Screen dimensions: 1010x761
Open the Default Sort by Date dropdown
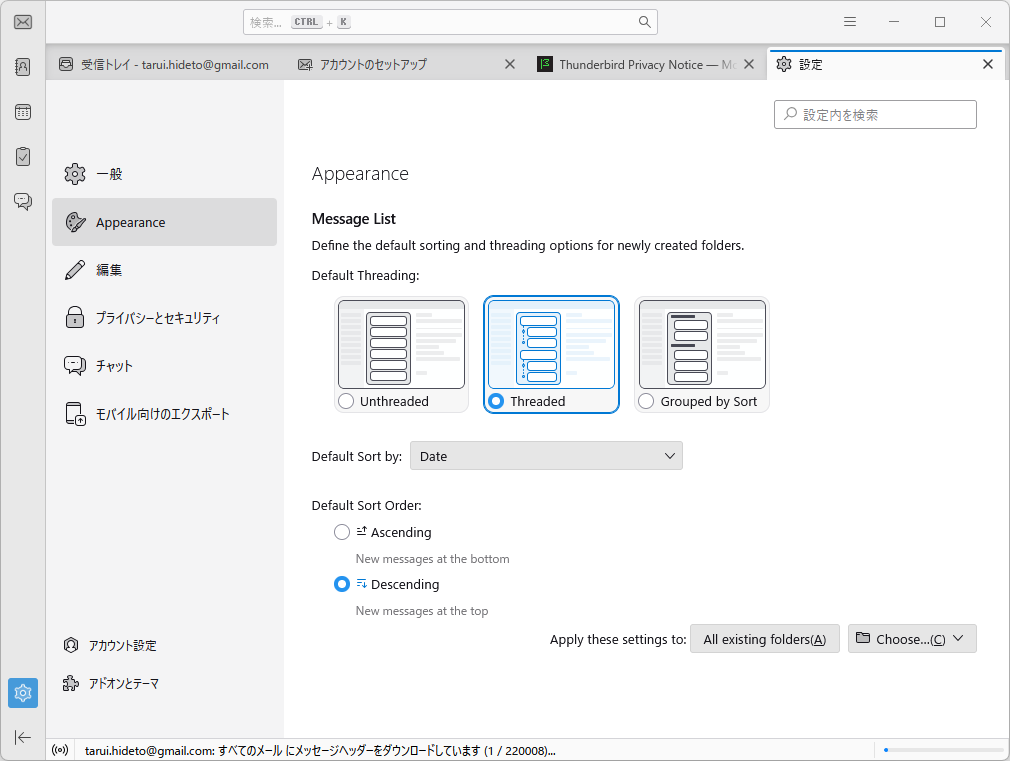tap(546, 456)
